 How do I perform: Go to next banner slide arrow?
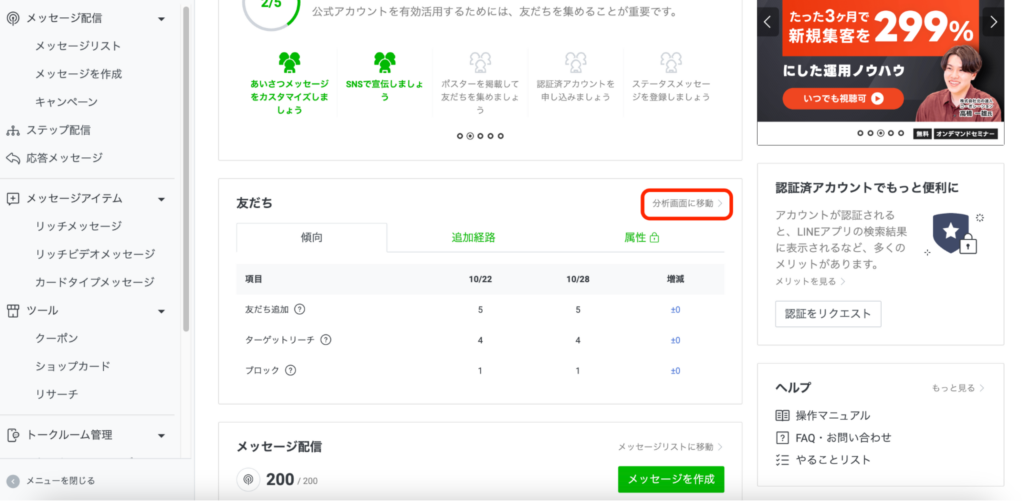(x=993, y=22)
